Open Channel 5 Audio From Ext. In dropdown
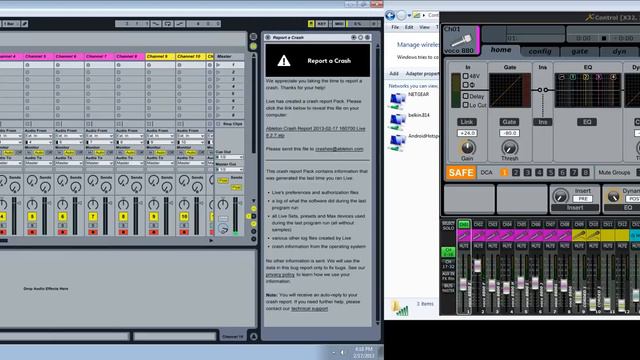This screenshot has width=640, height=360. [38, 136]
